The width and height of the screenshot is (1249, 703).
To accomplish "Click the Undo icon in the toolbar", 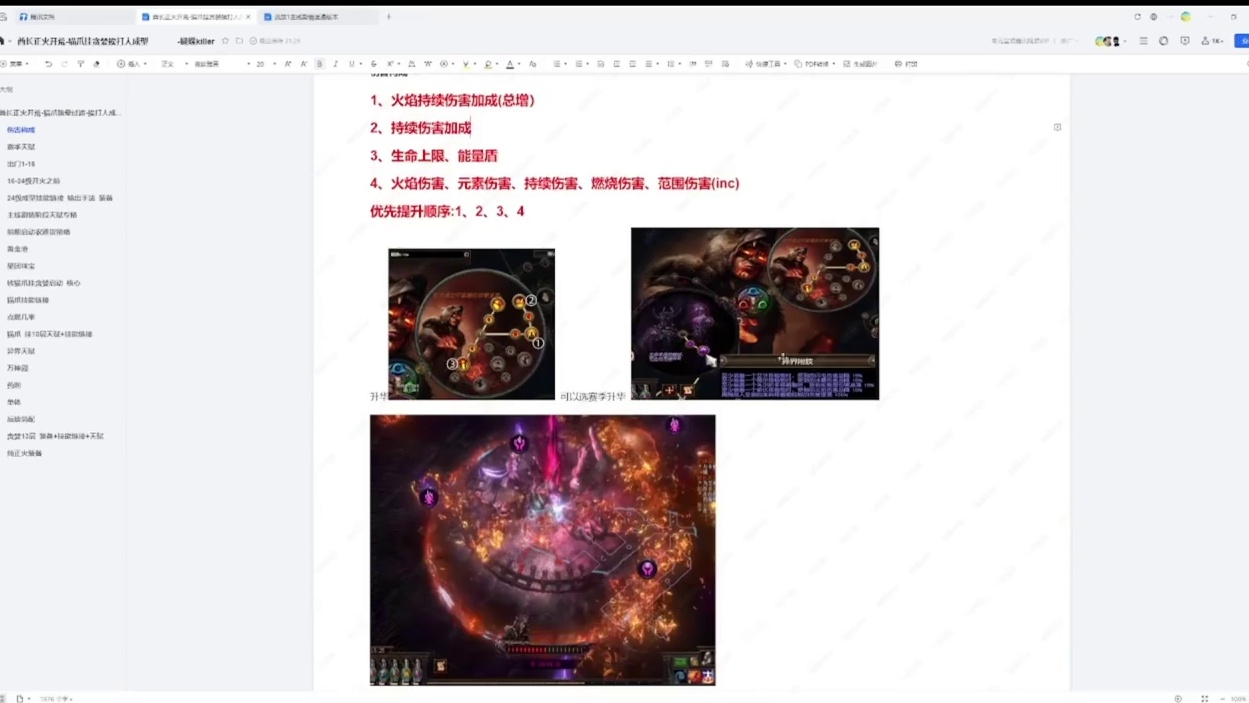I will [x=48, y=64].
